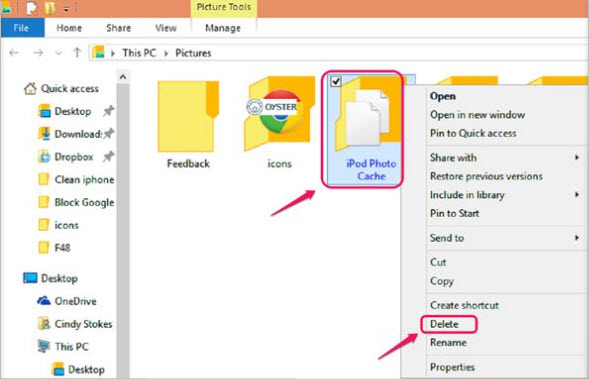The height and width of the screenshot is (379, 589).
Task: Expand the Share with submenu
Action: pos(577,157)
